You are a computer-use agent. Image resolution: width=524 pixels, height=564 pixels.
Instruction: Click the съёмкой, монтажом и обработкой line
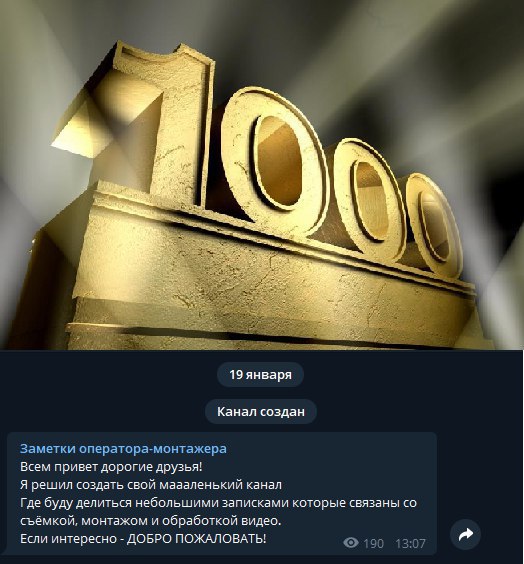[x=150, y=520]
